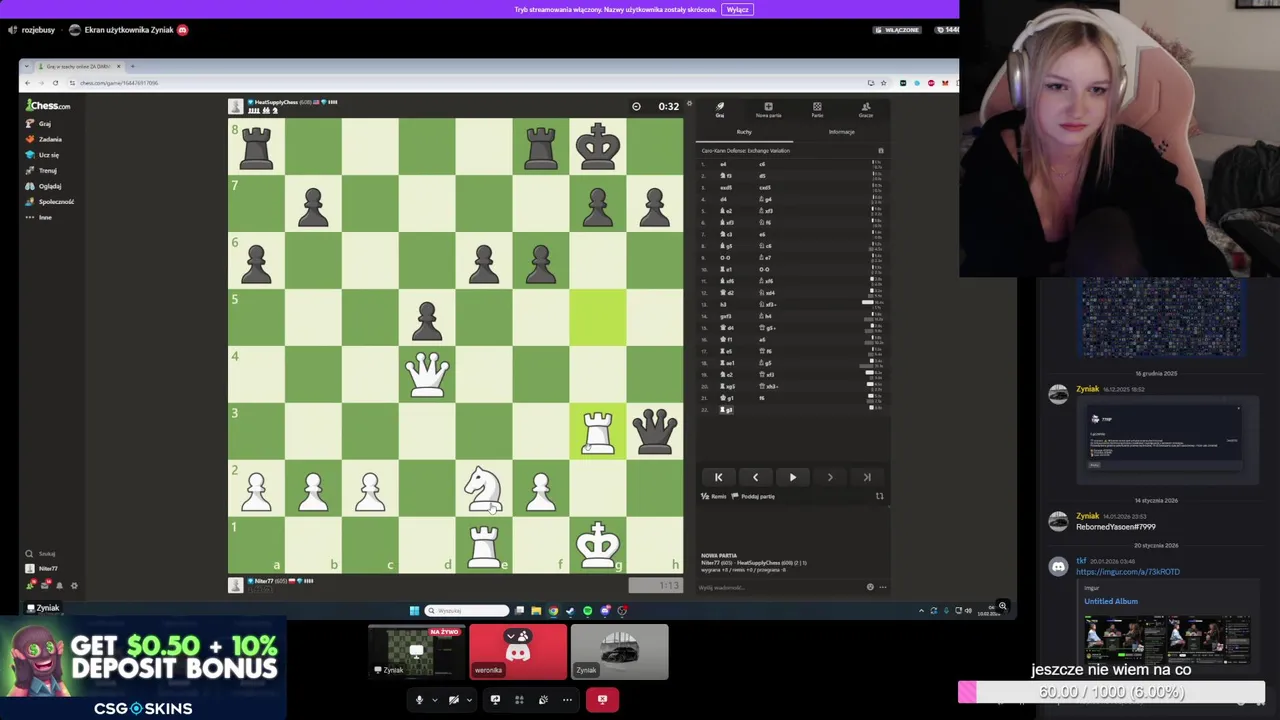Select the Graj panel tab icon
1280x720 pixels.
[x=719, y=109]
